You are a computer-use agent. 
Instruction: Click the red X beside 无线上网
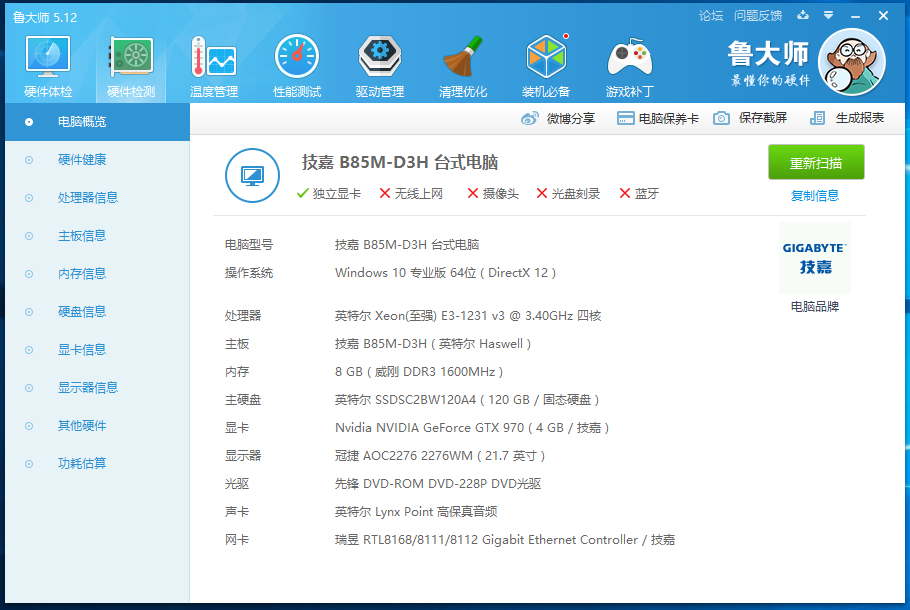tap(385, 193)
